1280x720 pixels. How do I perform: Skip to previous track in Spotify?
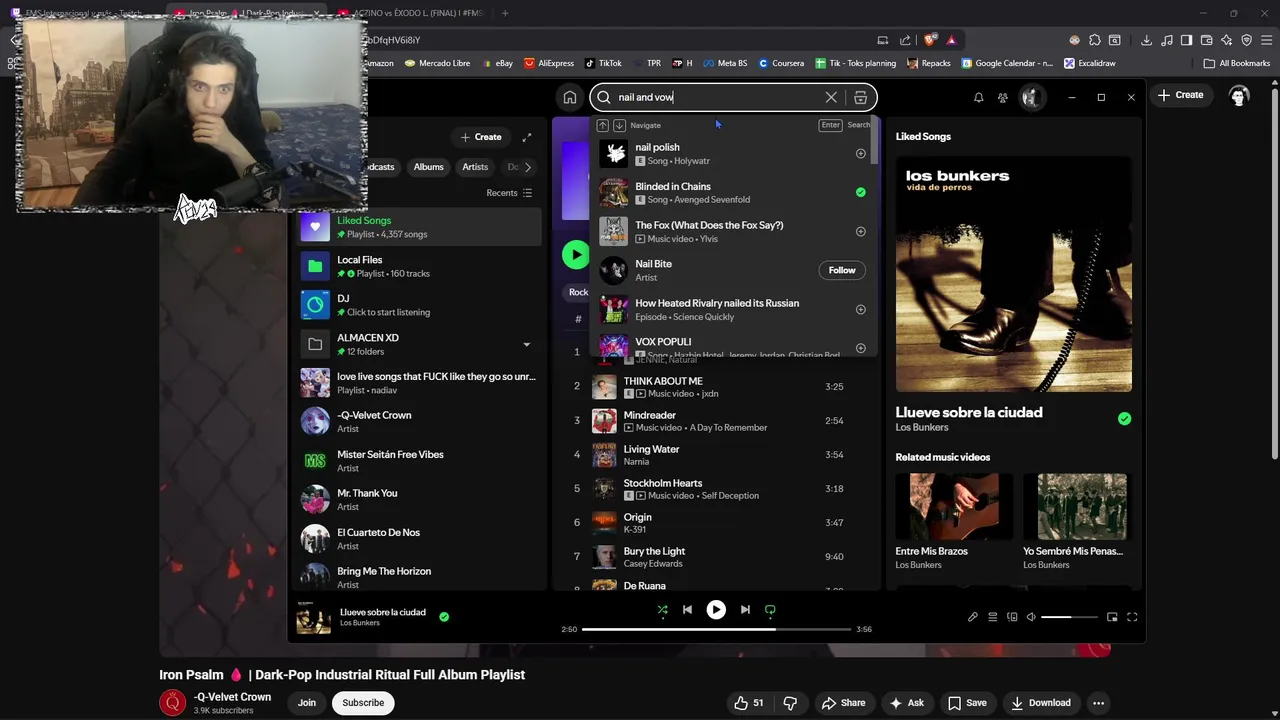[x=687, y=609]
